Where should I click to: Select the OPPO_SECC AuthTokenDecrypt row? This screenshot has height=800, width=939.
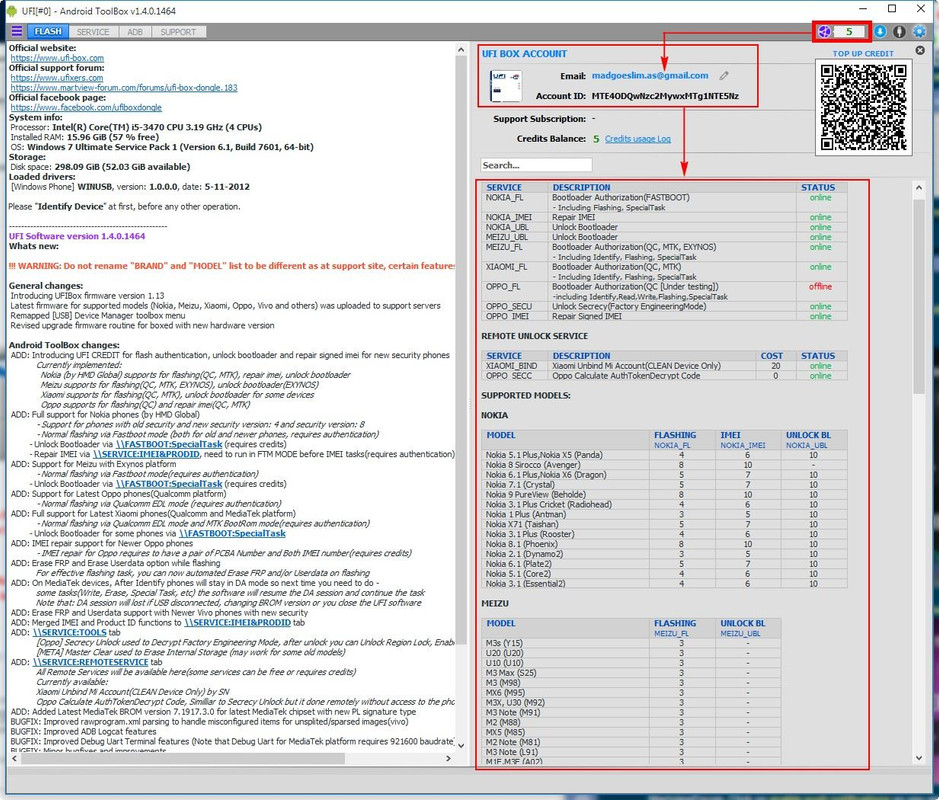[664, 376]
